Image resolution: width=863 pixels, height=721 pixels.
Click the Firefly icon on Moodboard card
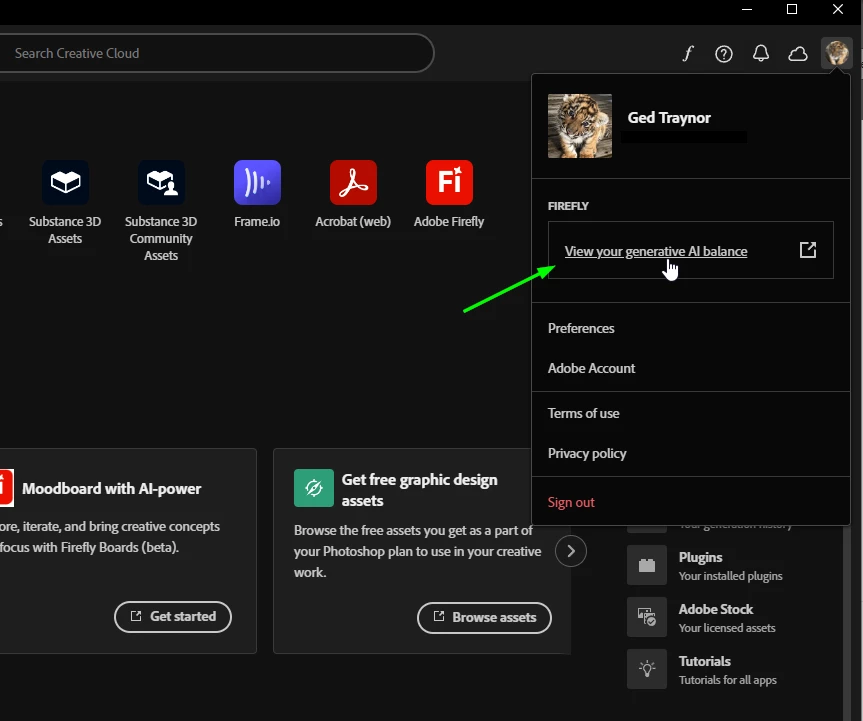(x=6, y=488)
